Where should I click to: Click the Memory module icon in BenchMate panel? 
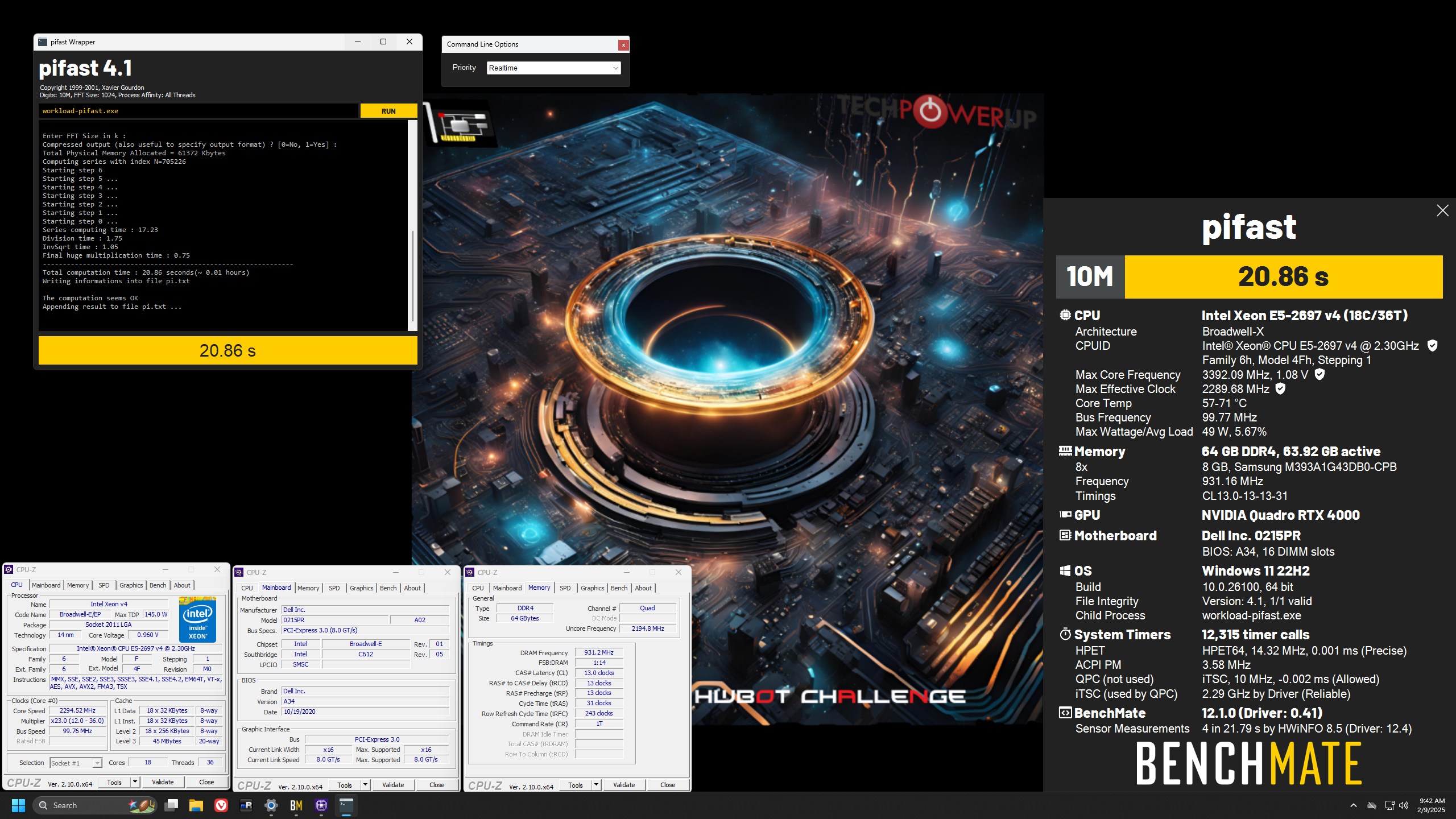[1065, 451]
